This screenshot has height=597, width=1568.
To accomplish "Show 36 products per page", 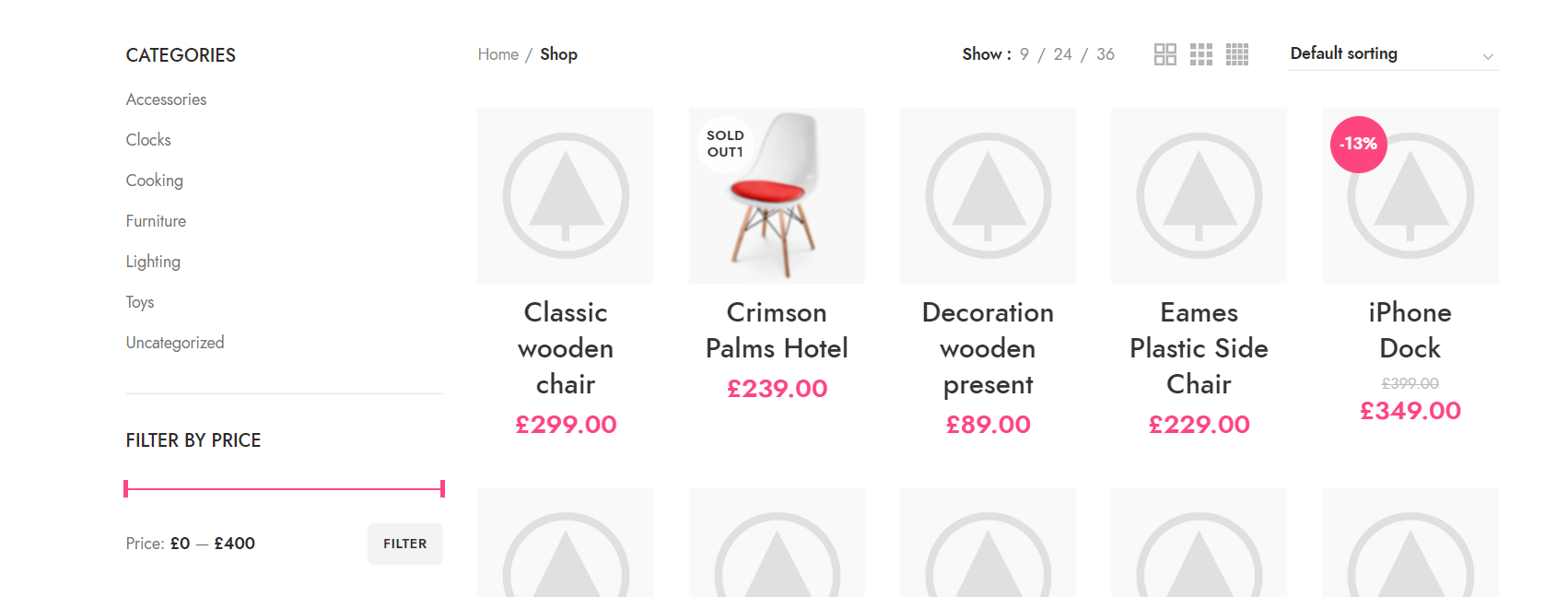I will tap(1106, 54).
